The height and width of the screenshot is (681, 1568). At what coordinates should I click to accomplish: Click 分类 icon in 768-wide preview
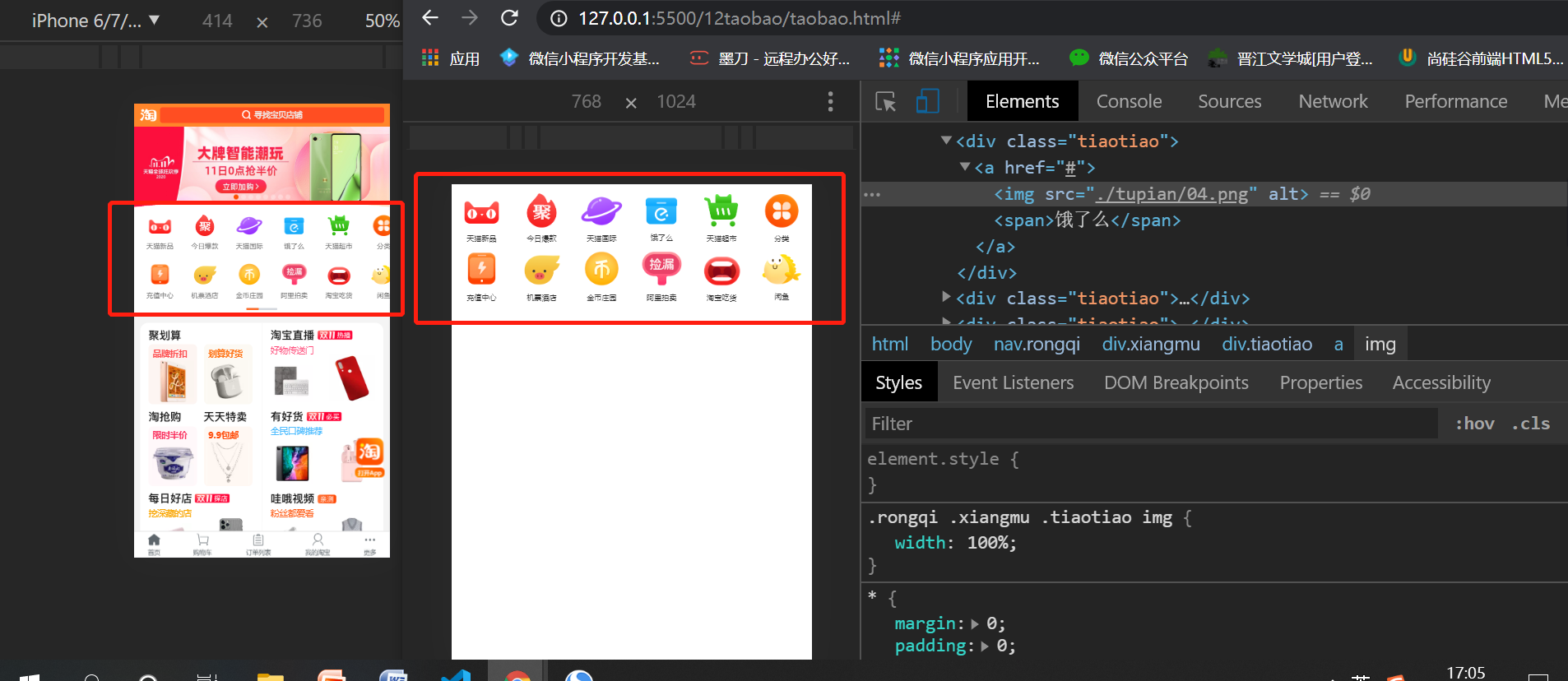click(782, 211)
